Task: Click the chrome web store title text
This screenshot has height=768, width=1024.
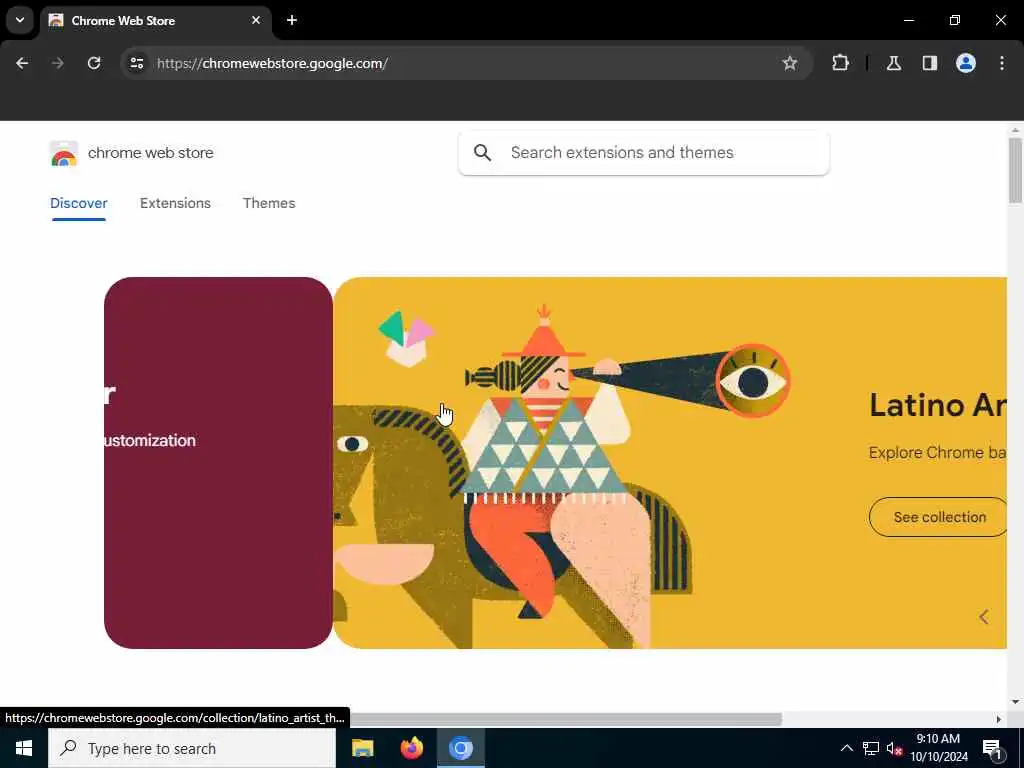Action: point(151,153)
